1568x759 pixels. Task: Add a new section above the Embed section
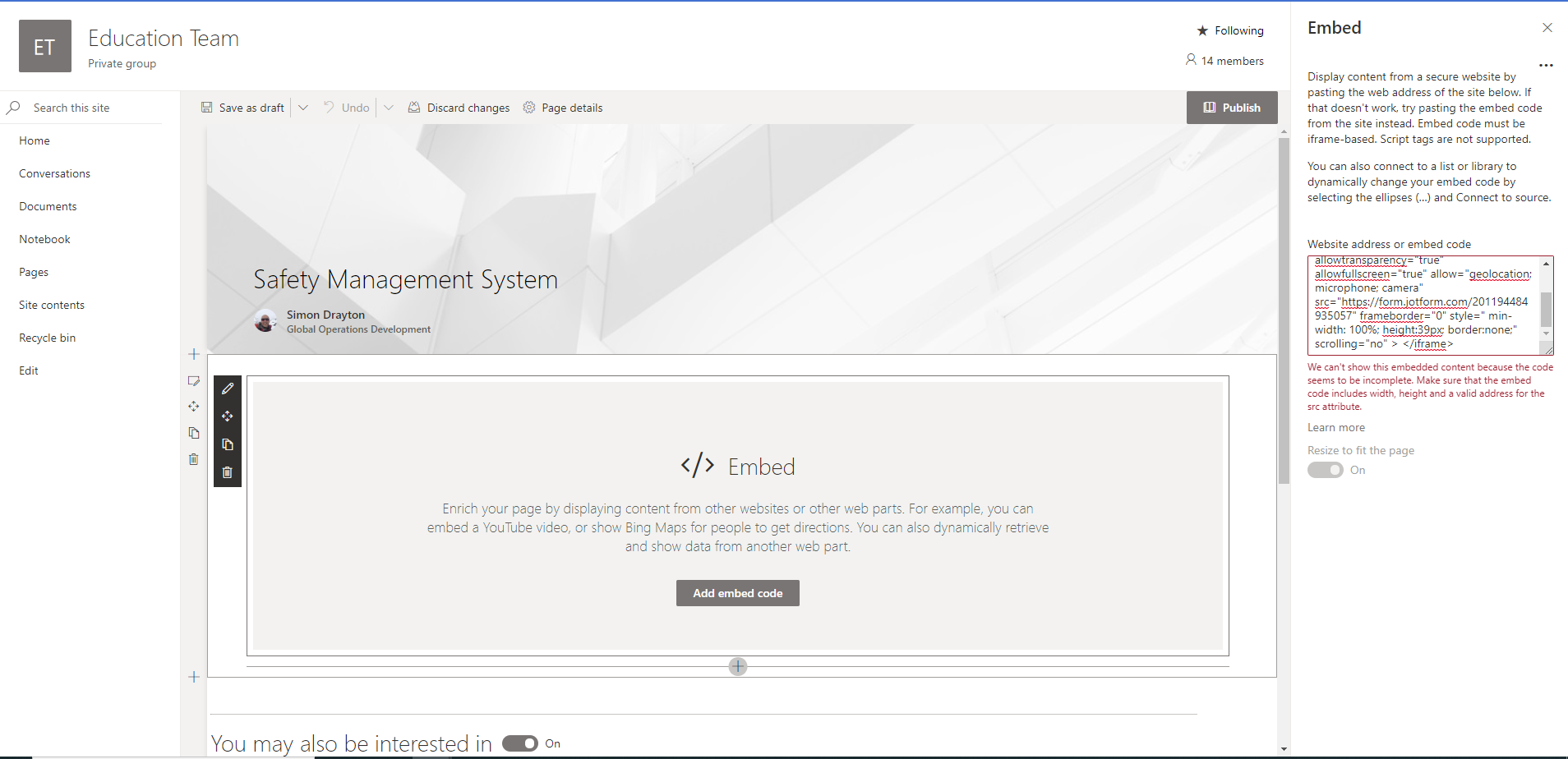[194, 354]
